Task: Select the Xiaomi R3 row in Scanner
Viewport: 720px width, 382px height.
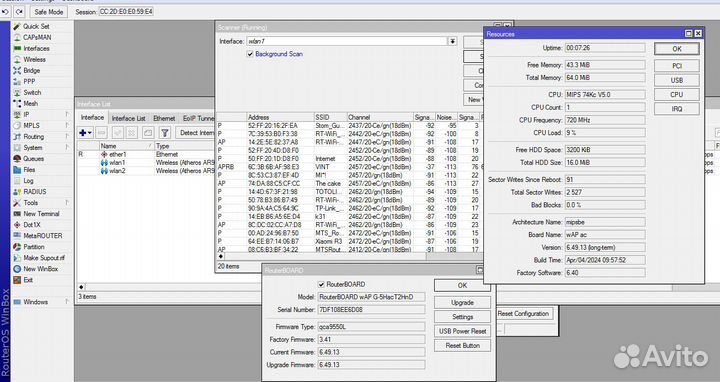Action: coord(349,242)
